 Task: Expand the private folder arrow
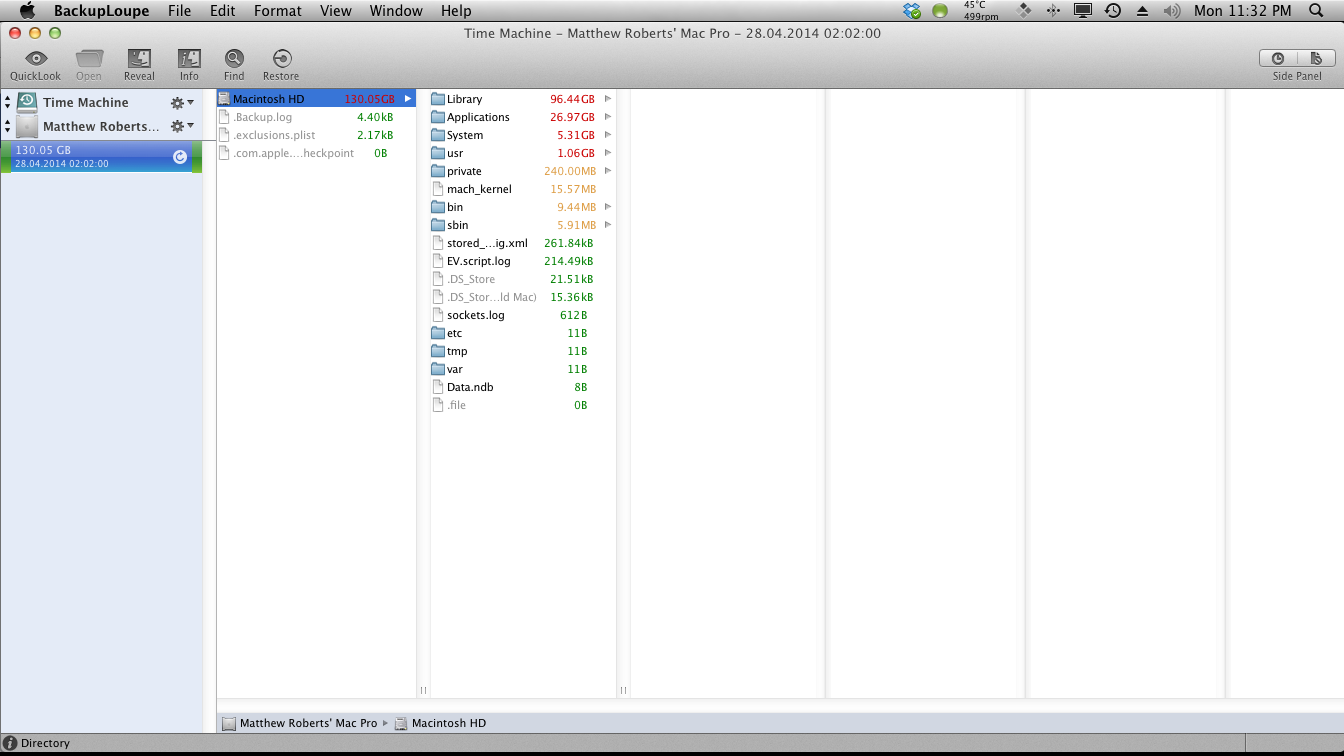[608, 171]
